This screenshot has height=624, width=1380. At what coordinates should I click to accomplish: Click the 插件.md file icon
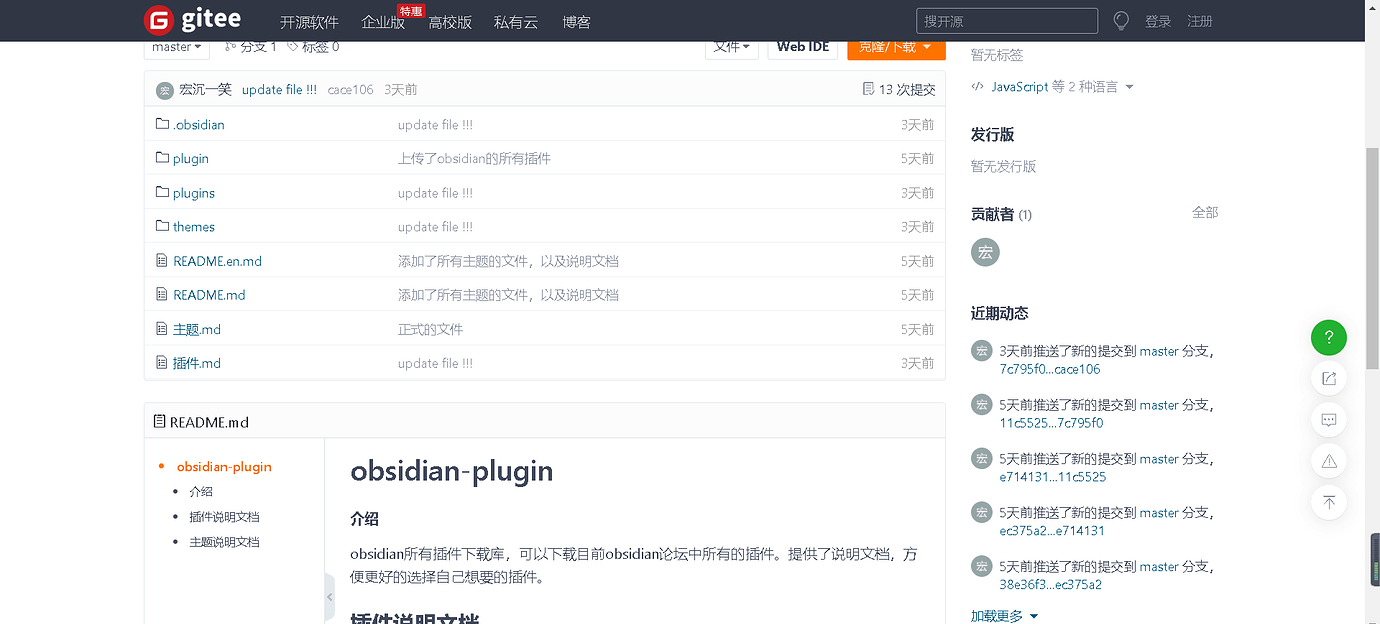[162, 362]
